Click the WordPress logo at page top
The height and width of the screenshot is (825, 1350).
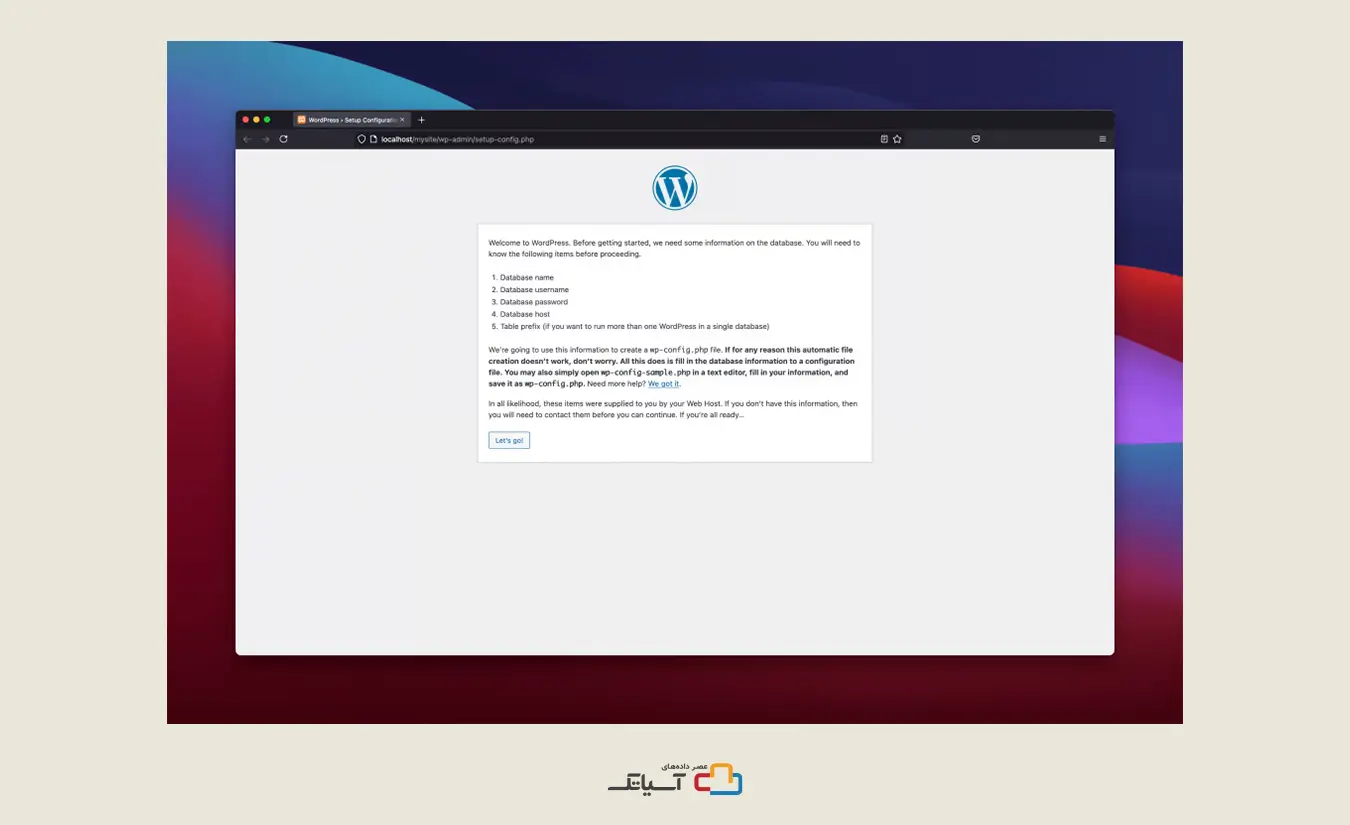coord(675,188)
